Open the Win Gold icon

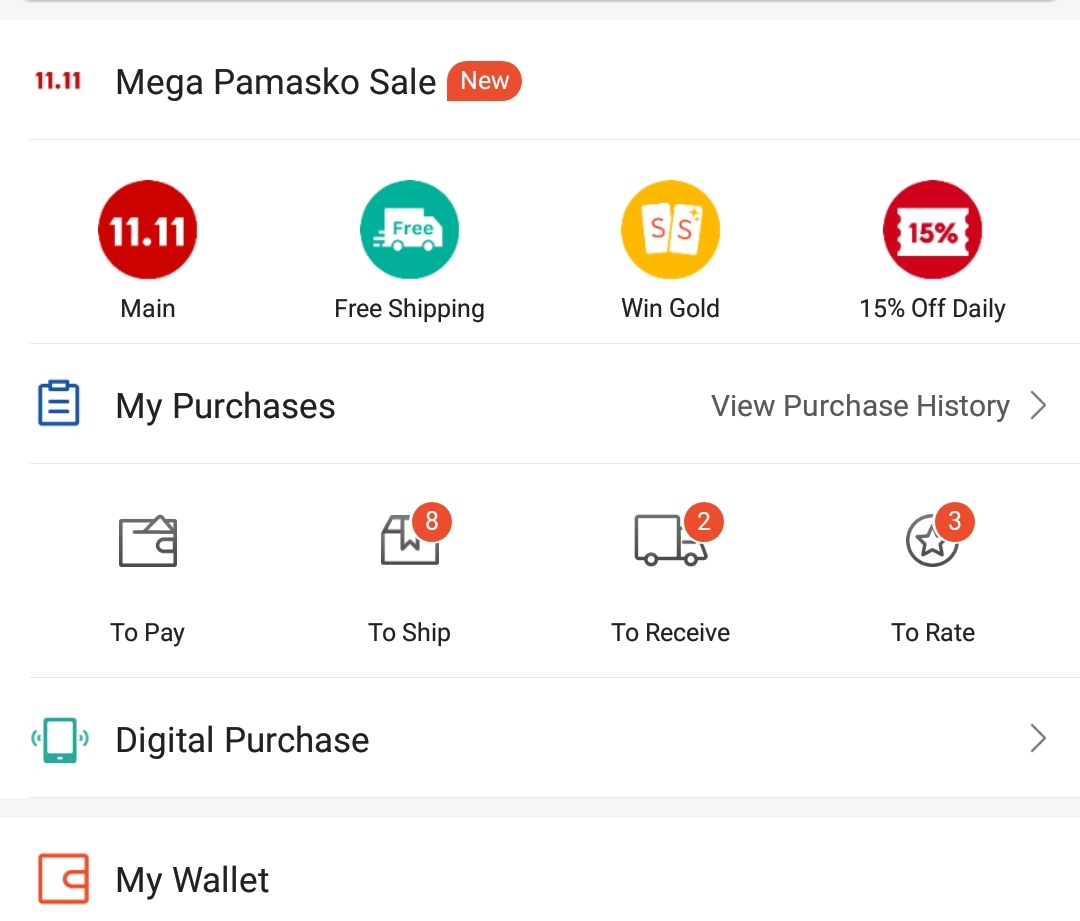[670, 229]
